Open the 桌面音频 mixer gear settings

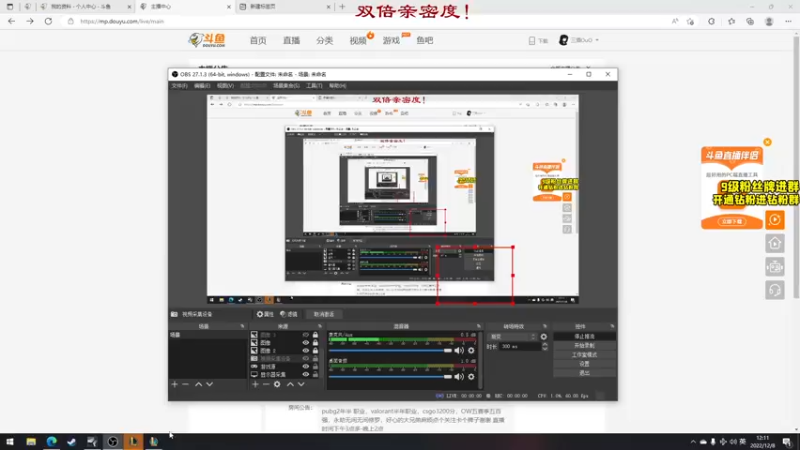[471, 377]
